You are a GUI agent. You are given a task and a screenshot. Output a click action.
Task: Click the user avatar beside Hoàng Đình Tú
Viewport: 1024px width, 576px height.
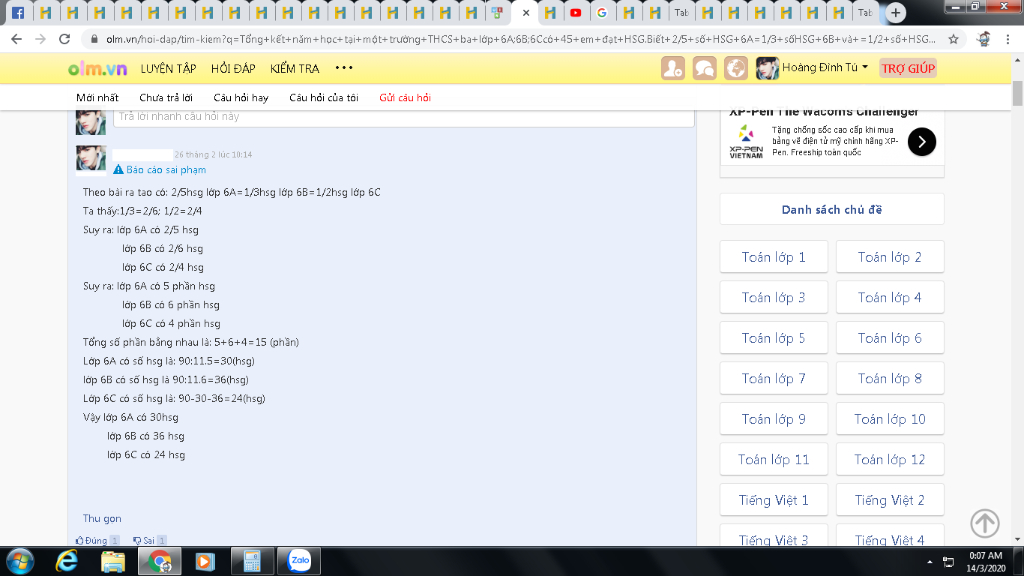click(x=767, y=68)
